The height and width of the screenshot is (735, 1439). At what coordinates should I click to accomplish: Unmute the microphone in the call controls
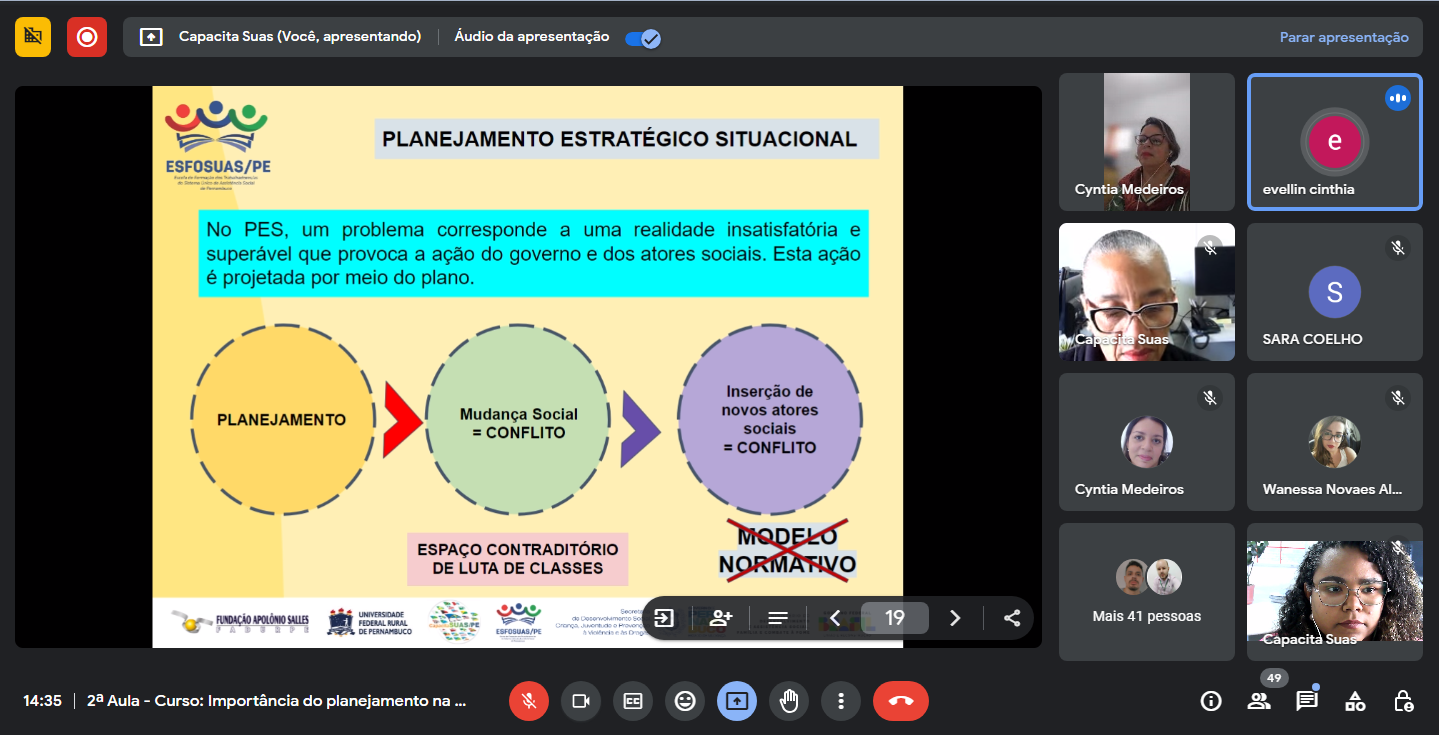point(529,701)
